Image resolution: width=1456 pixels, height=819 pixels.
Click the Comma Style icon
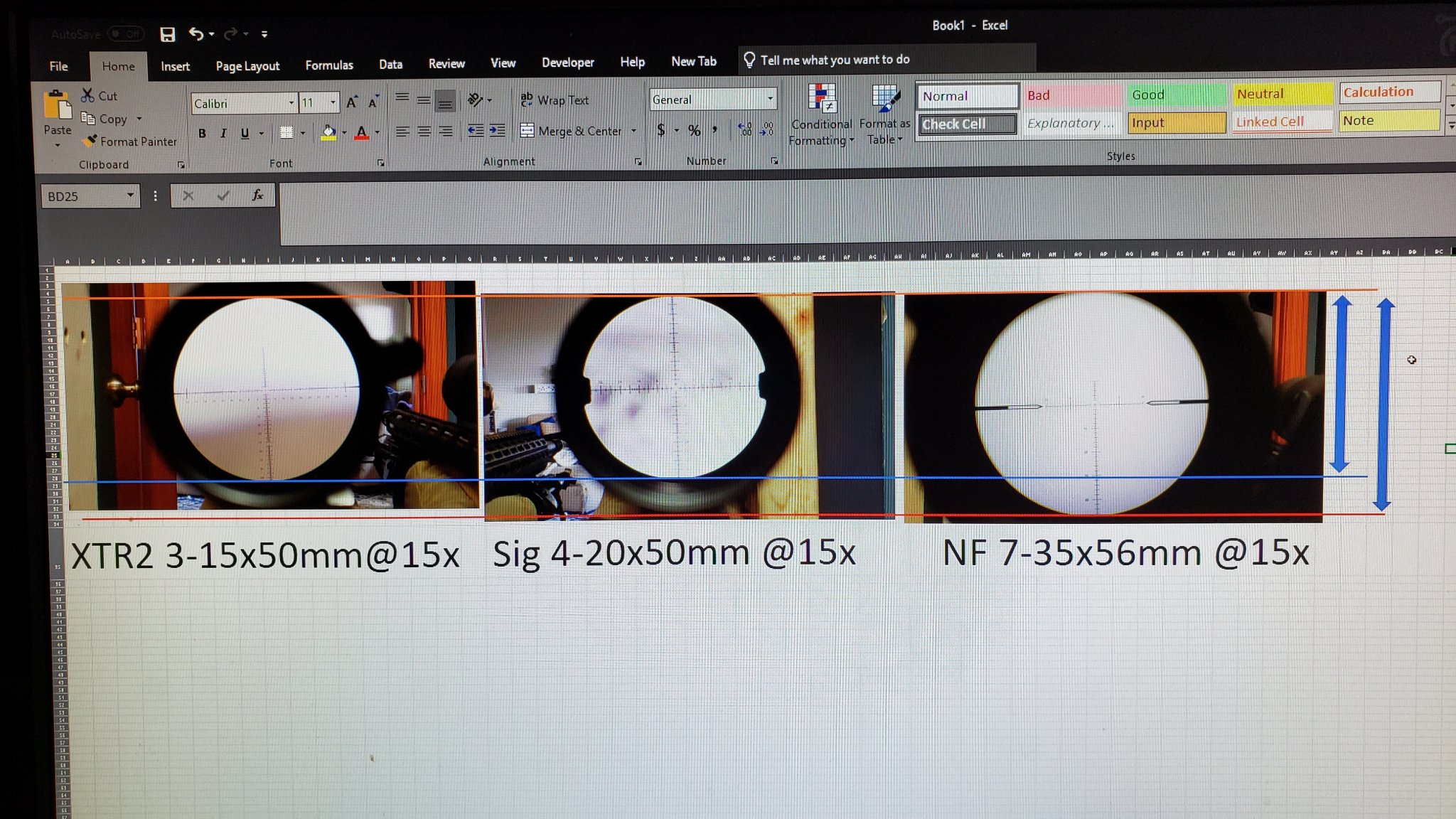coord(715,130)
